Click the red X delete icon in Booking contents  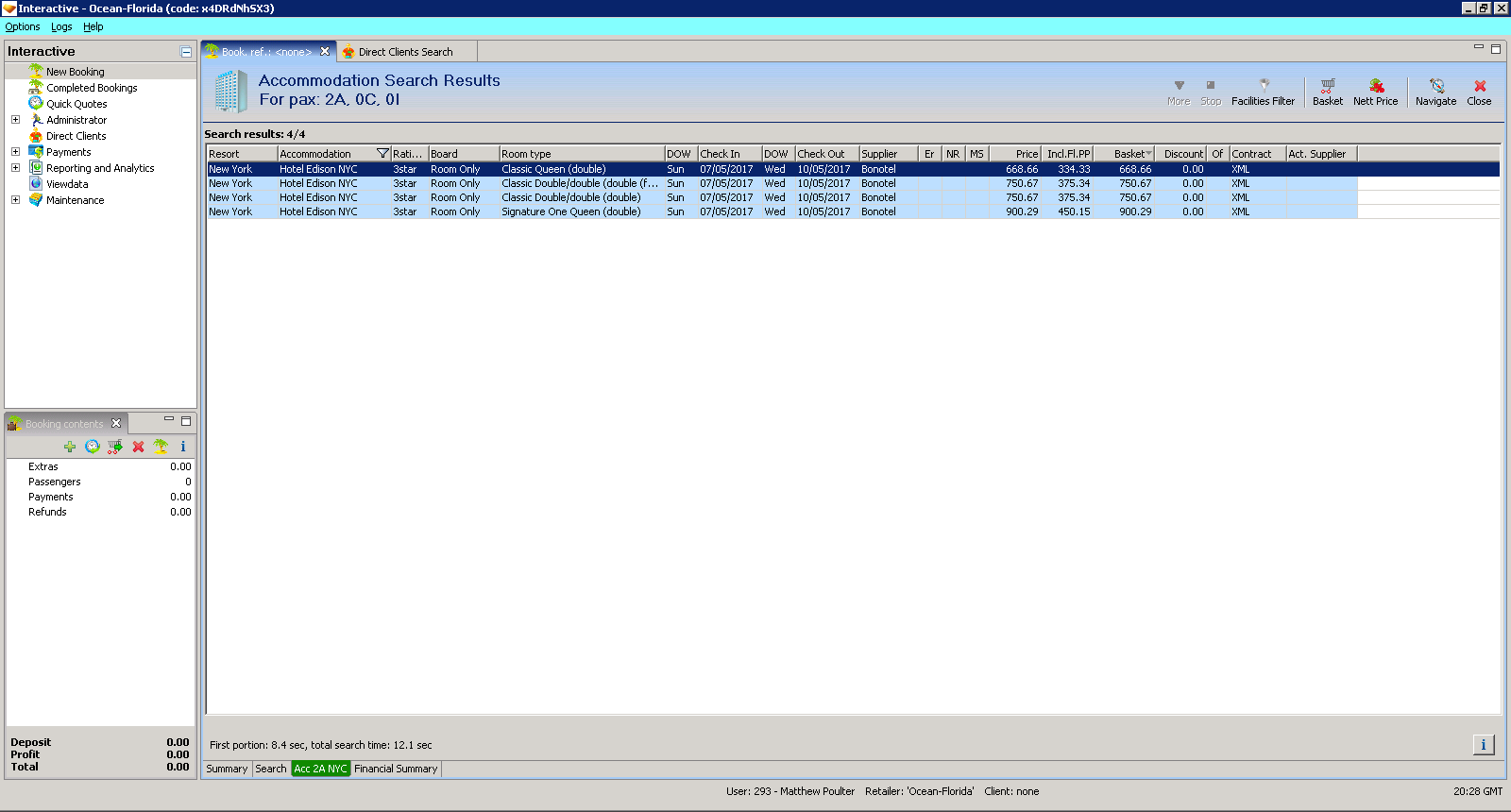coord(138,447)
